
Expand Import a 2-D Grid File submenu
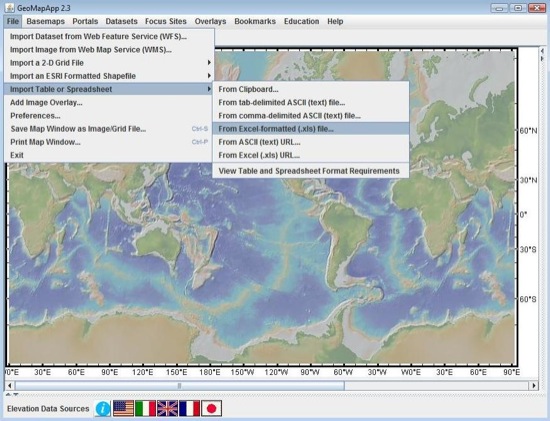coord(108,63)
